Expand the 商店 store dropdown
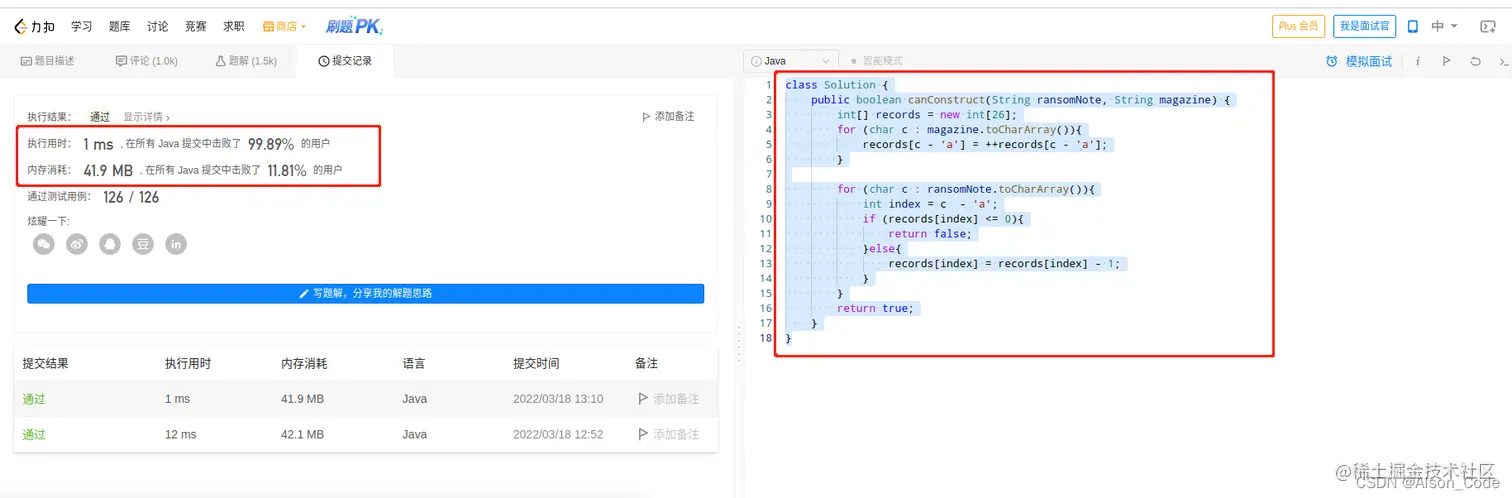This screenshot has height=498, width=1512. tap(284, 26)
